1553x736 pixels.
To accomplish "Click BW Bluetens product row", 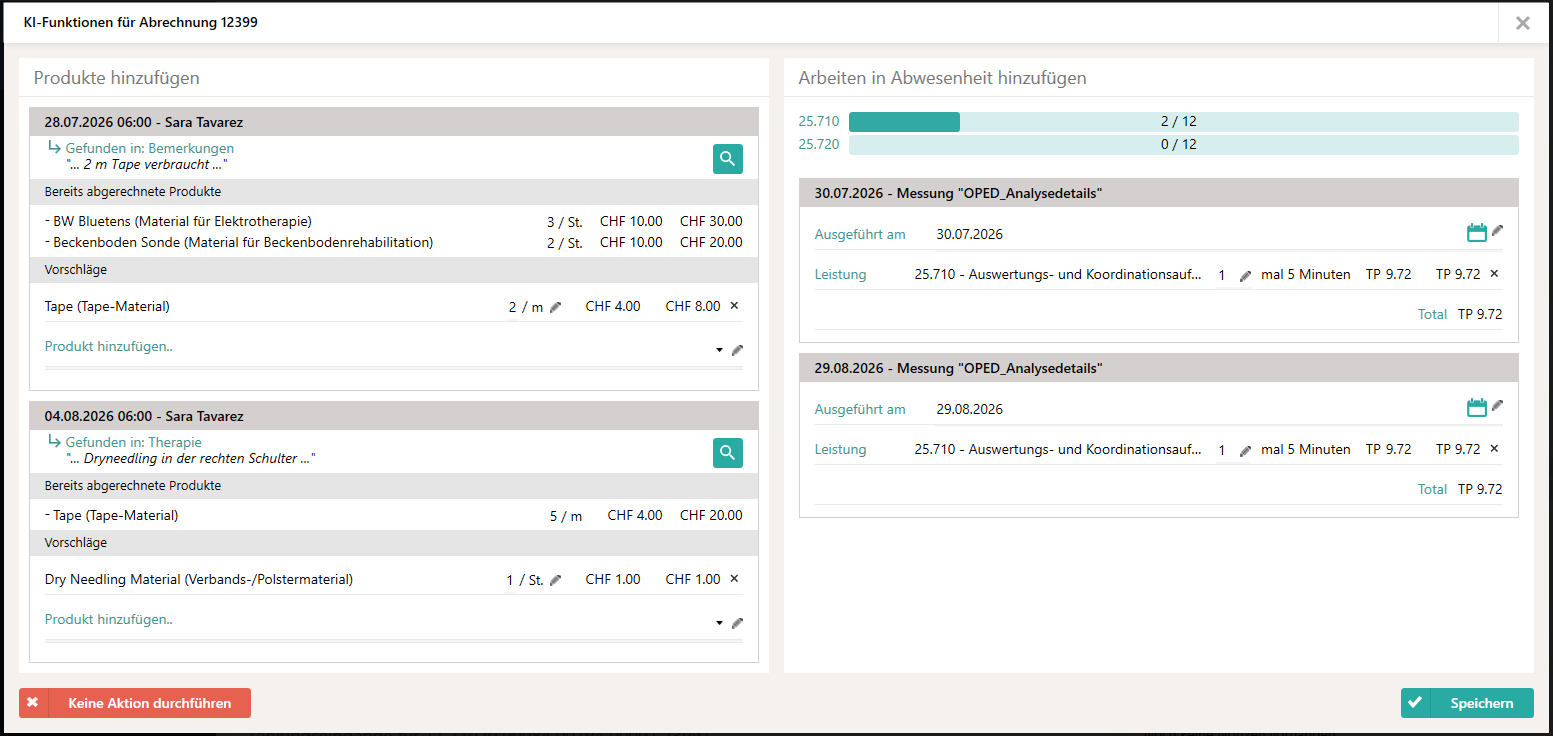I will pos(394,221).
